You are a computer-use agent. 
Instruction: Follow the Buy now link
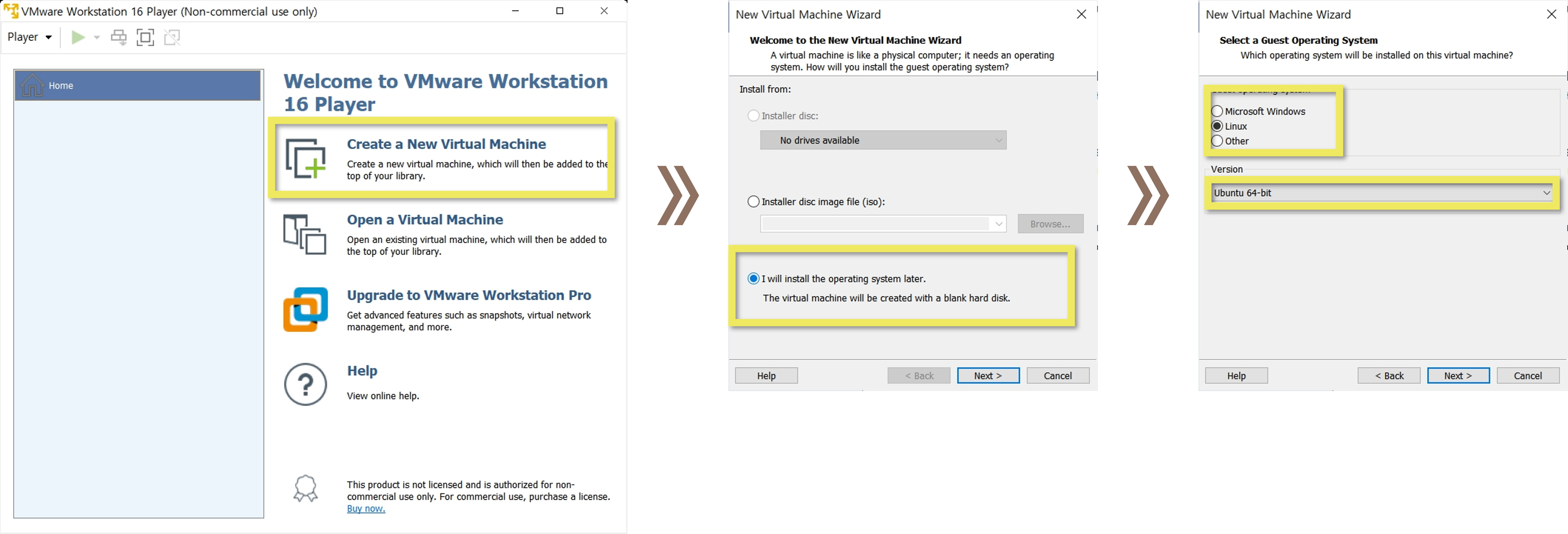pyautogui.click(x=366, y=509)
